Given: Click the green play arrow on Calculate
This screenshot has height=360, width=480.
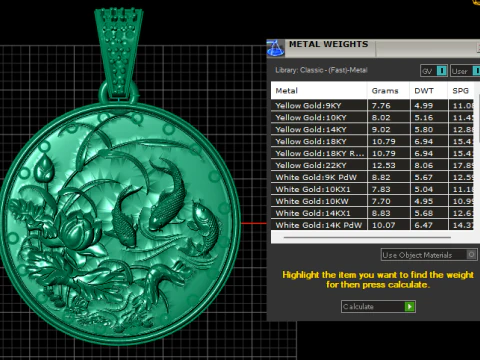Looking at the screenshot, I should [409, 306].
